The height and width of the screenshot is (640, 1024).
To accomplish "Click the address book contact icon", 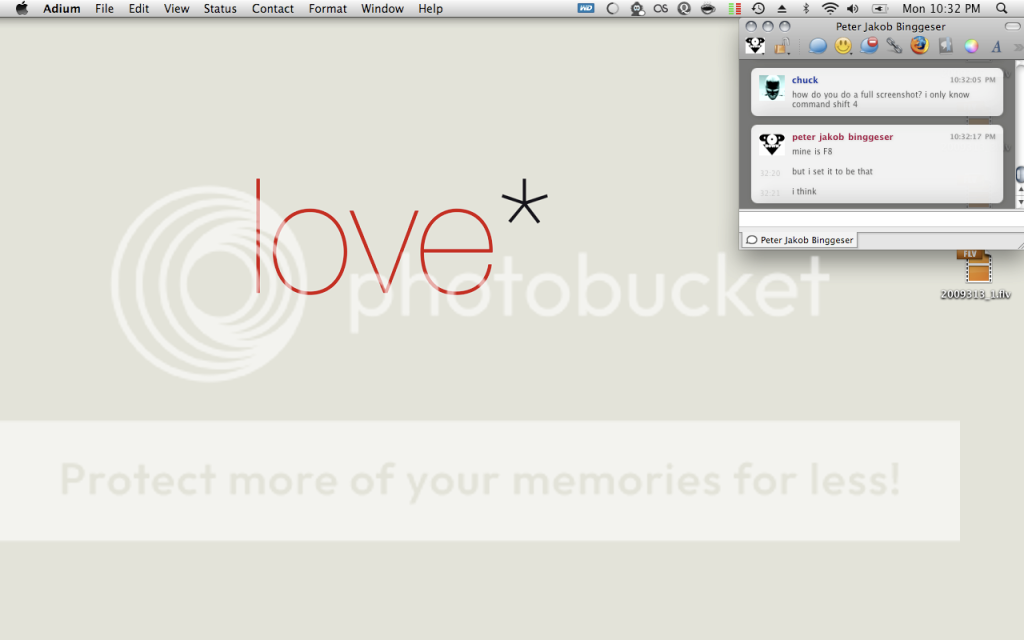I will point(945,46).
